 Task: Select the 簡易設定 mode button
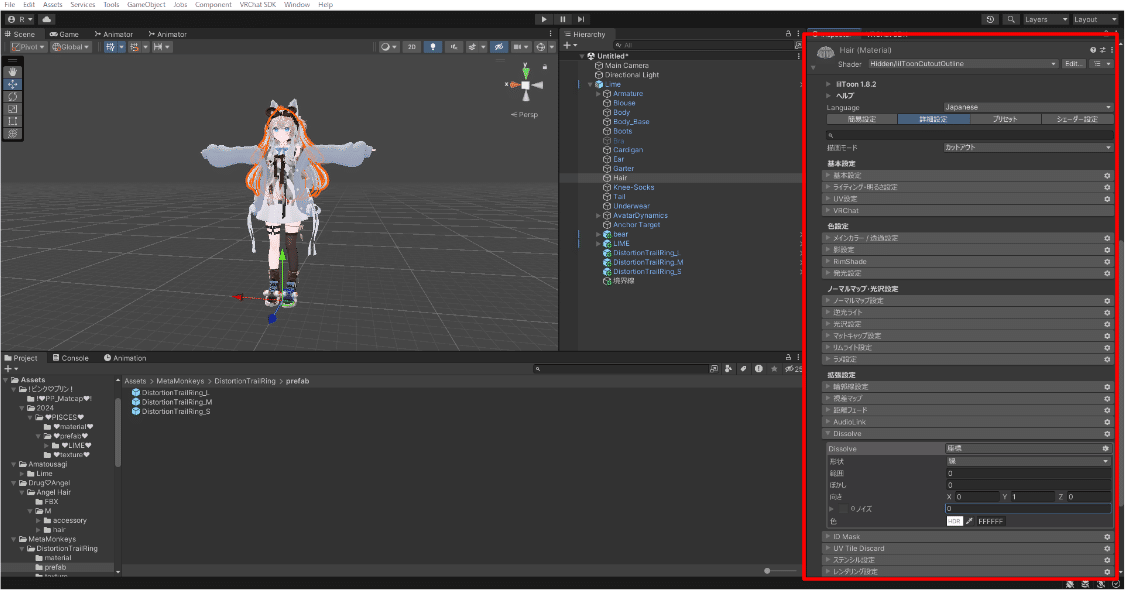(862, 119)
